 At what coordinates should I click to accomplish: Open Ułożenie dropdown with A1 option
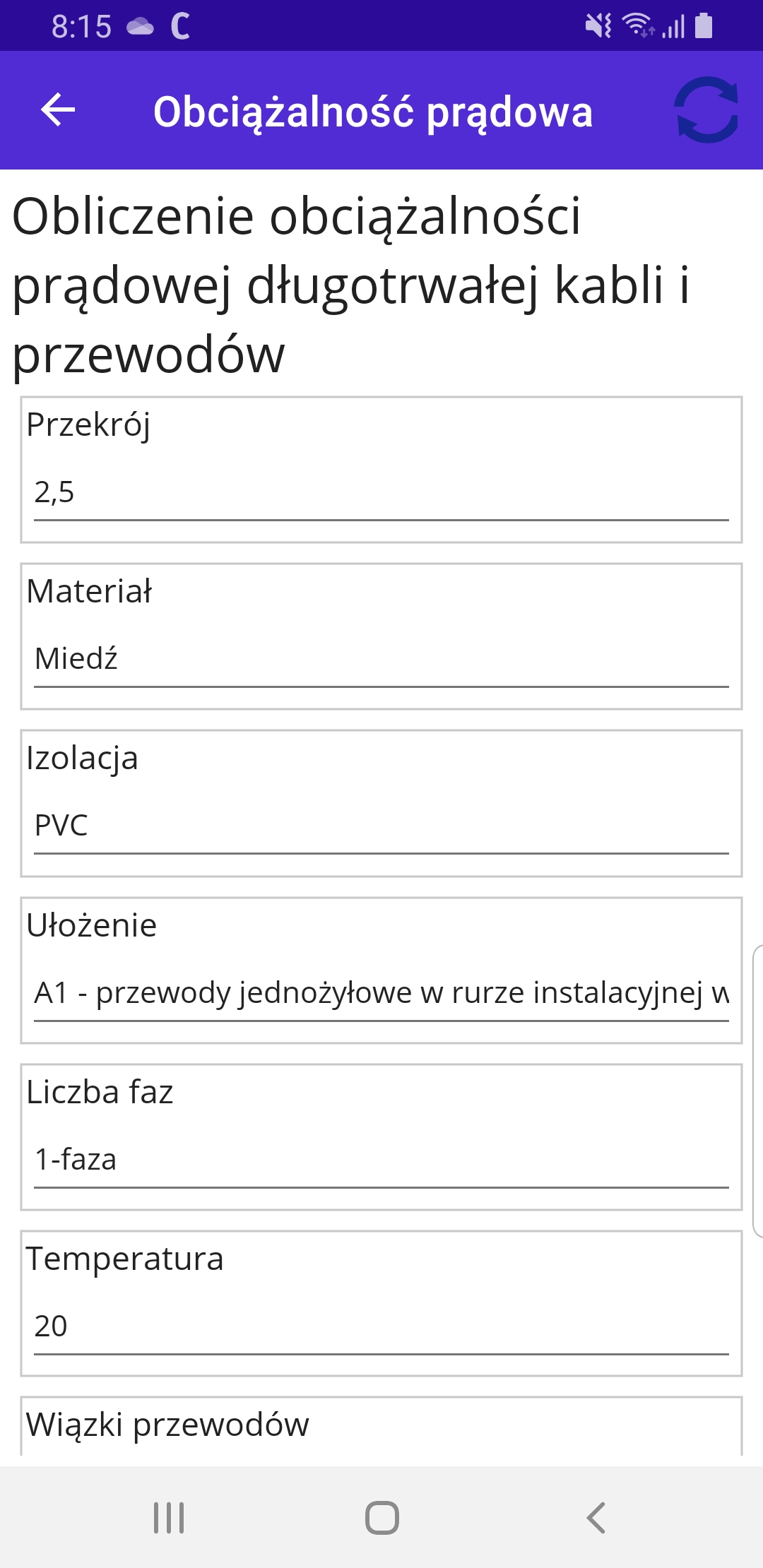pyautogui.click(x=381, y=993)
